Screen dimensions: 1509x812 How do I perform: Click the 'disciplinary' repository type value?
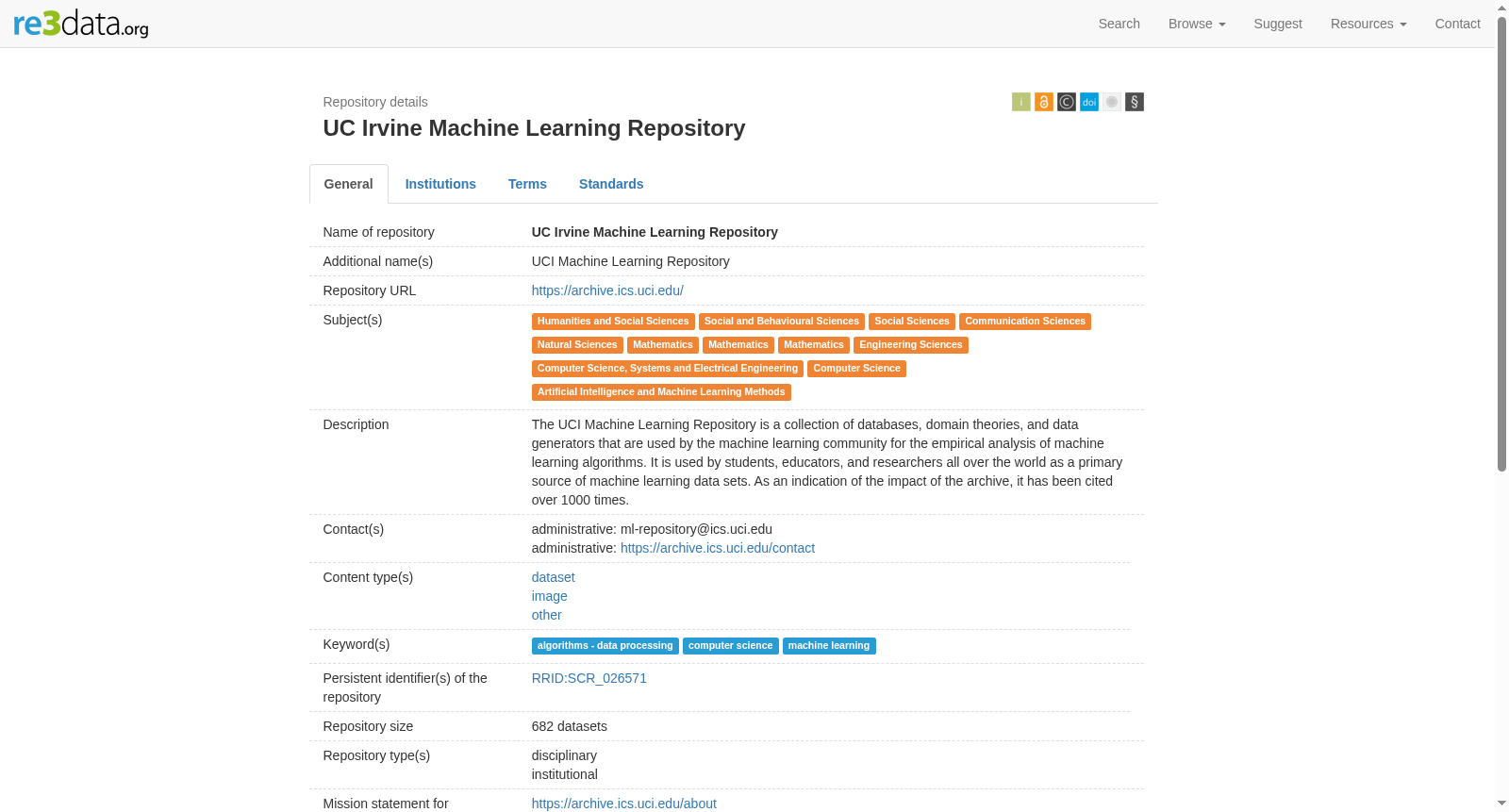click(x=564, y=755)
